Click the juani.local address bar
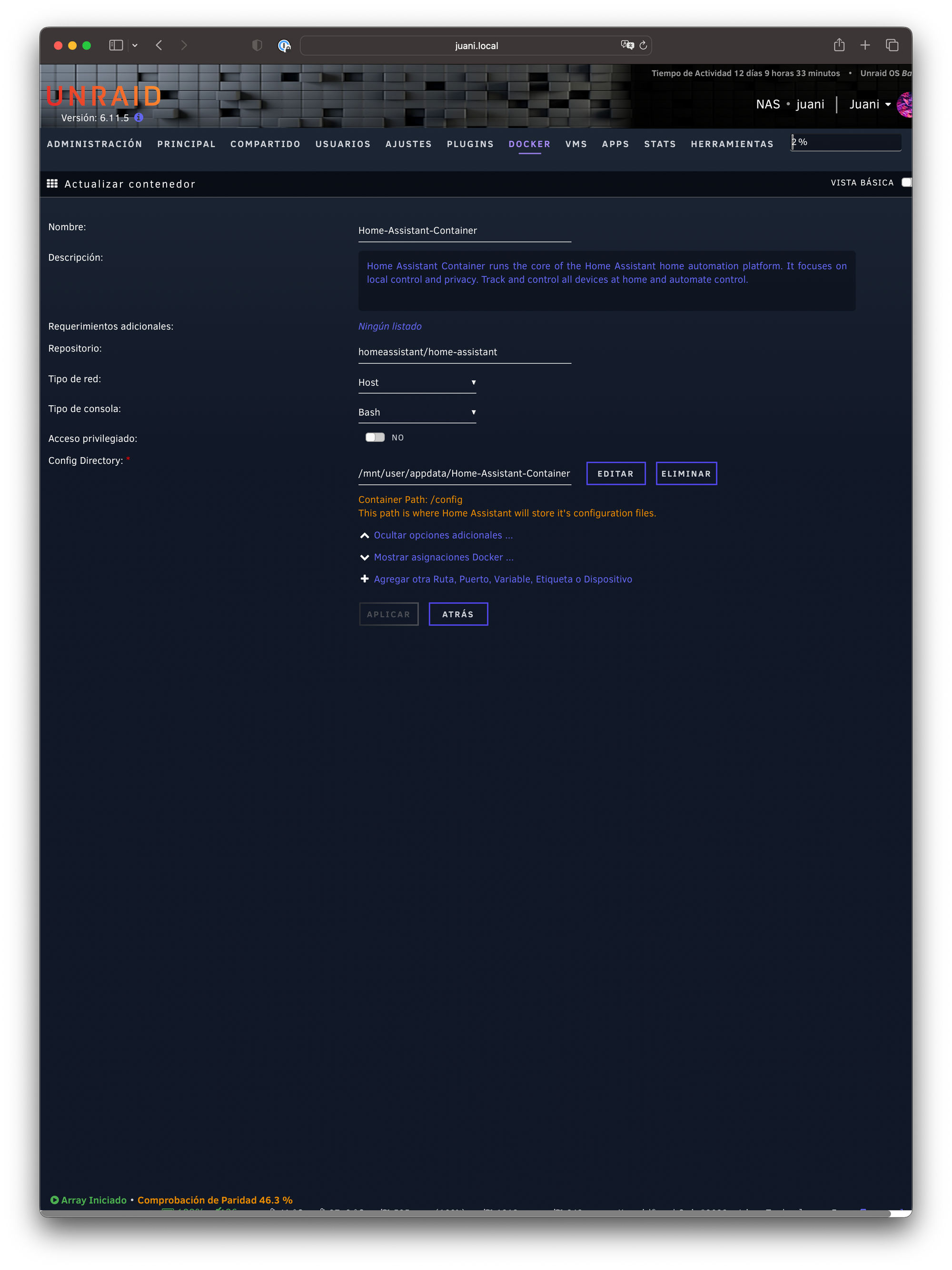952x1270 pixels. click(476, 45)
